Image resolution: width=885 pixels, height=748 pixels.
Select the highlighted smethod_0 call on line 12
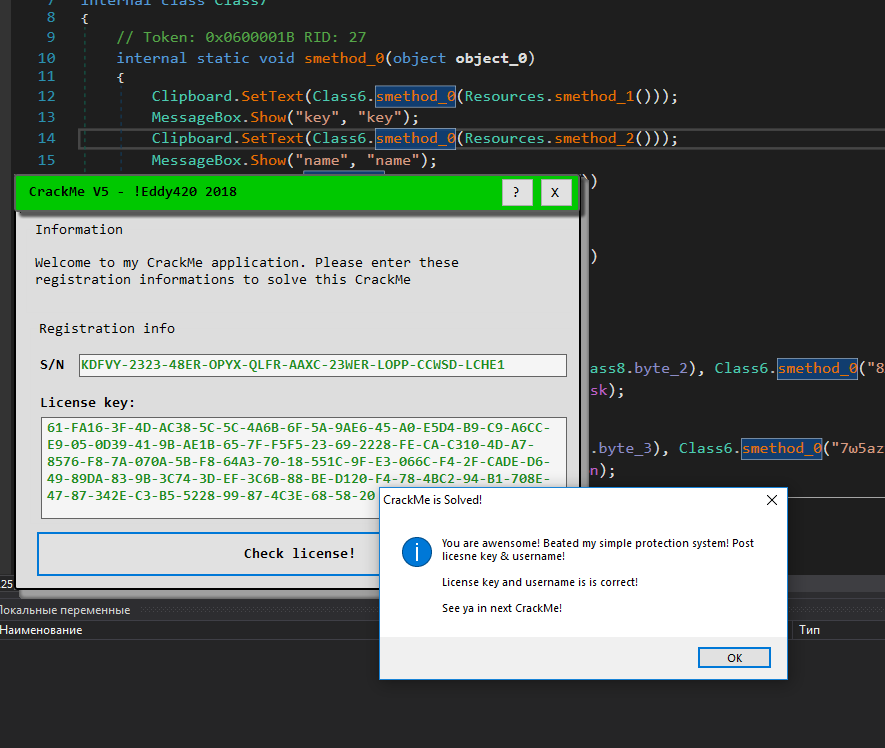(414, 96)
